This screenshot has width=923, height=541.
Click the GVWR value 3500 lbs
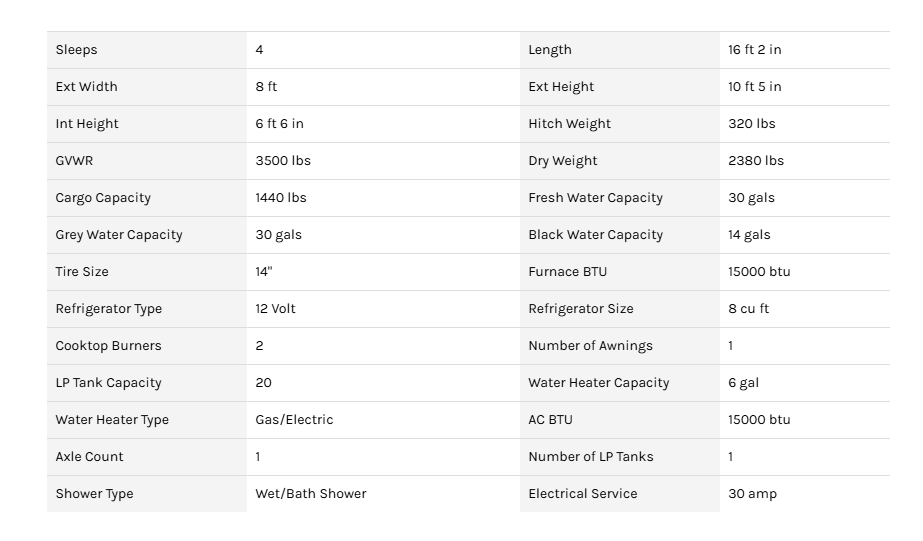tap(283, 161)
